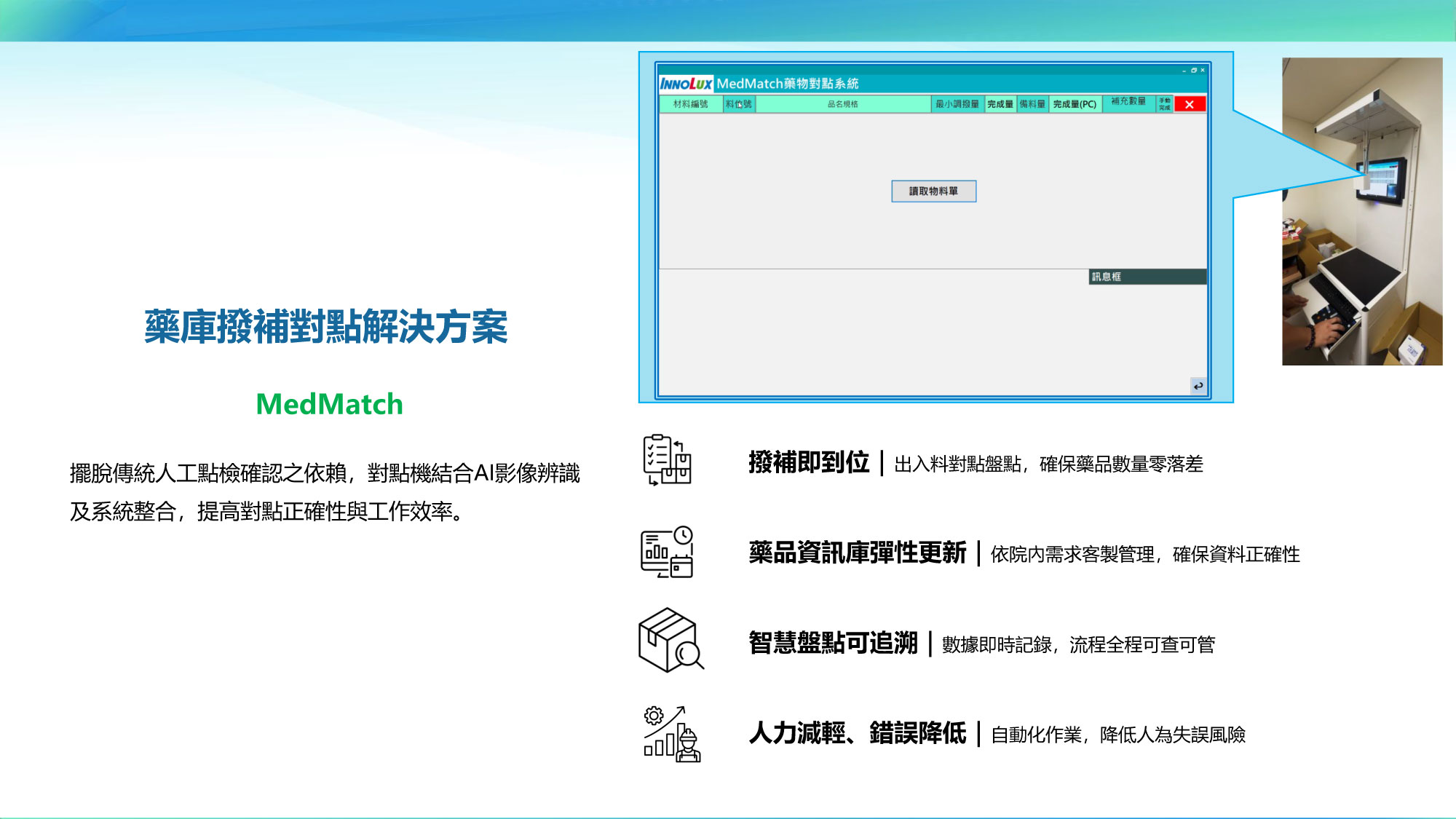This screenshot has height=819, width=1456.
Task: Click the paragraph starting 擺脫傳統人工點檢
Action: (325, 492)
